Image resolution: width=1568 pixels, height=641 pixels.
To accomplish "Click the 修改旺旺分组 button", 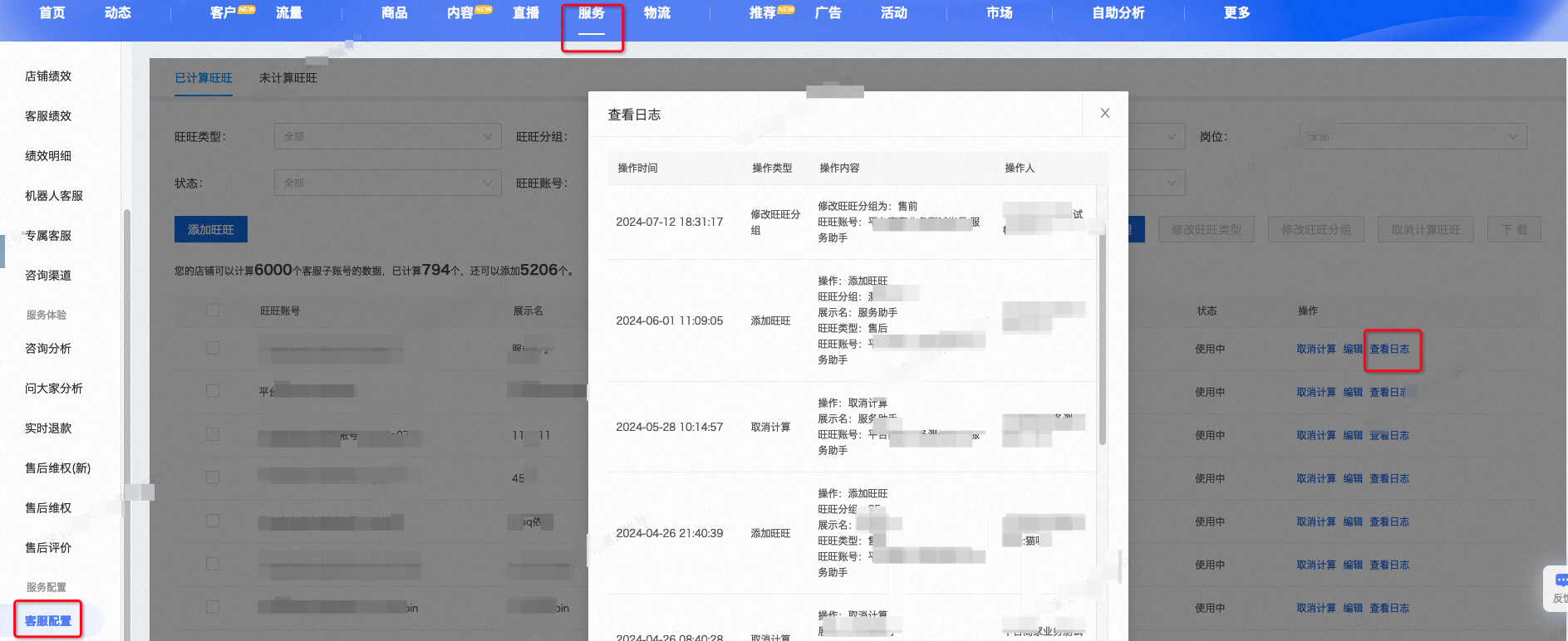I will click(1316, 229).
